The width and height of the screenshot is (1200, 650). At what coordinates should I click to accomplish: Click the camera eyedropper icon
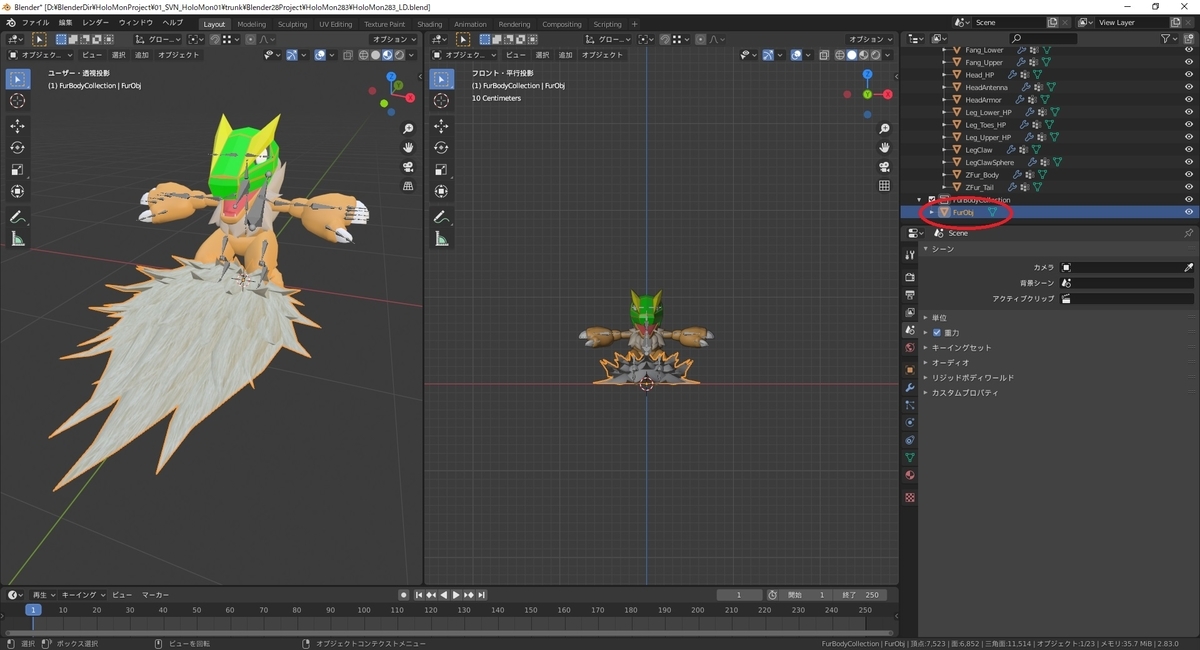click(1188, 268)
